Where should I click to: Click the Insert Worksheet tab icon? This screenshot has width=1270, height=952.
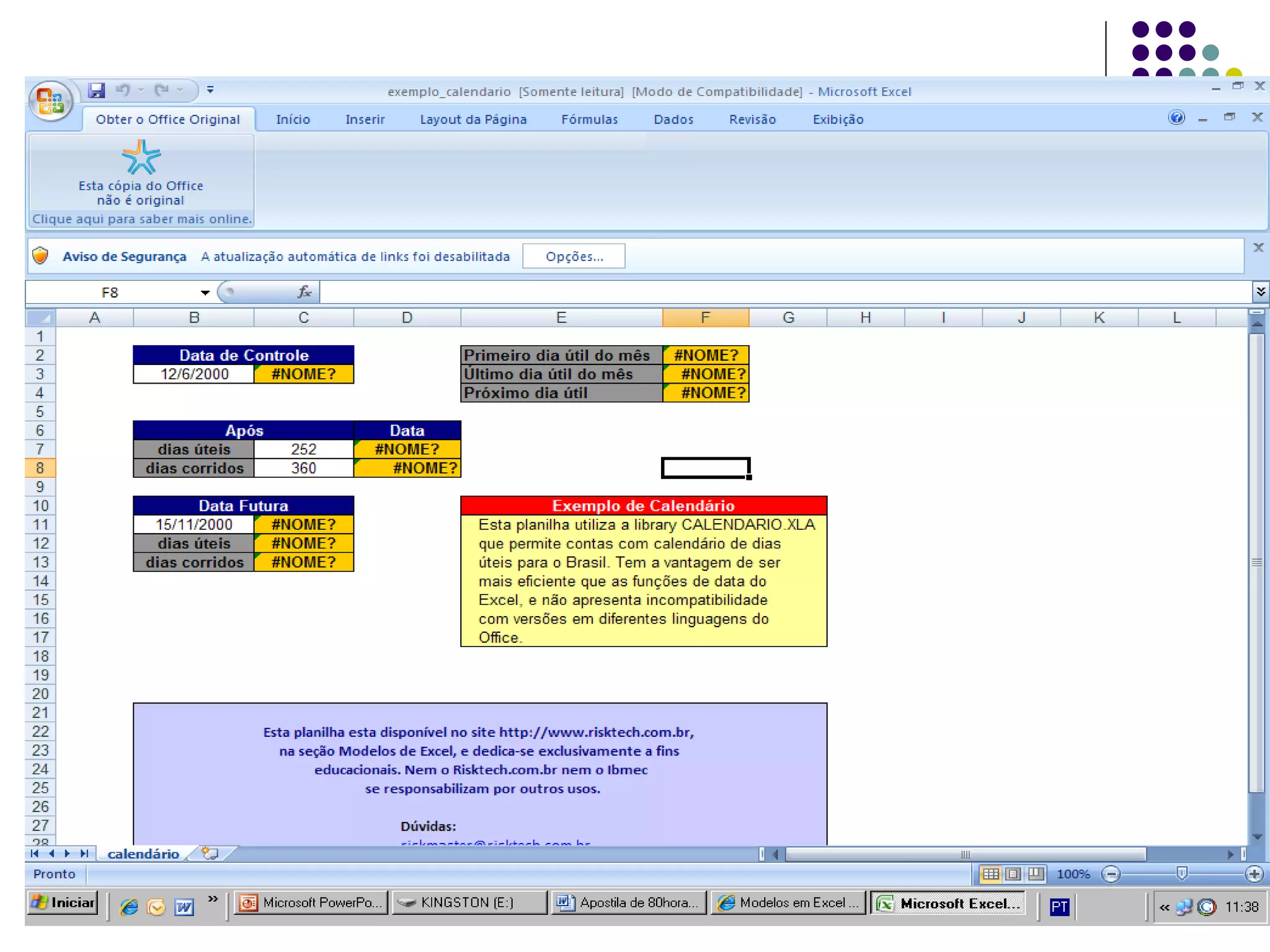pos(210,853)
